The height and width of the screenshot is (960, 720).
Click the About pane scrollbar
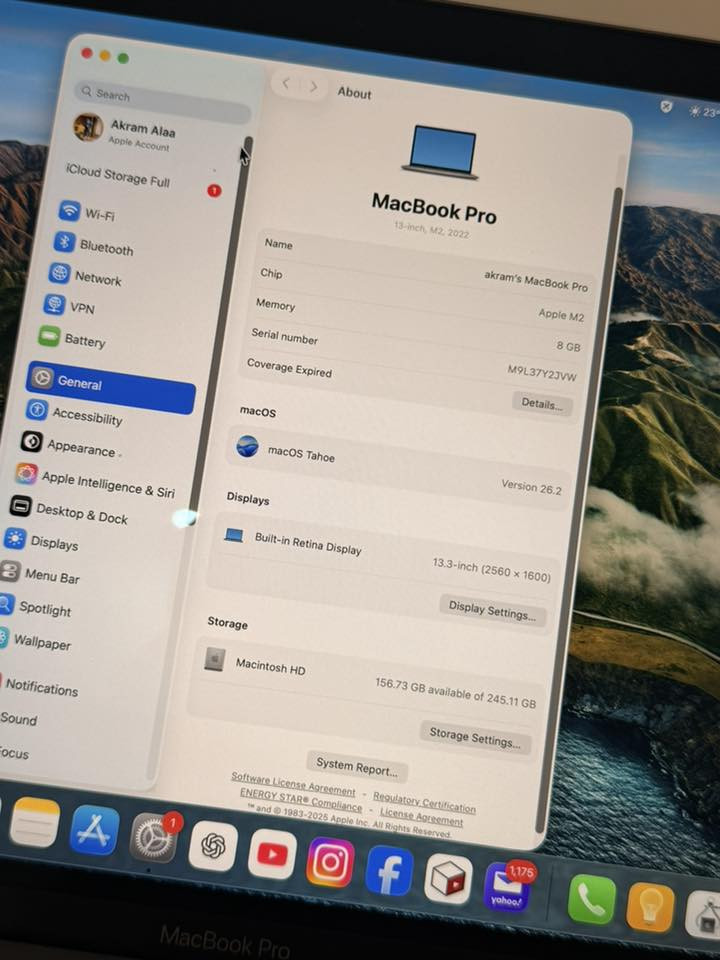tap(579, 508)
